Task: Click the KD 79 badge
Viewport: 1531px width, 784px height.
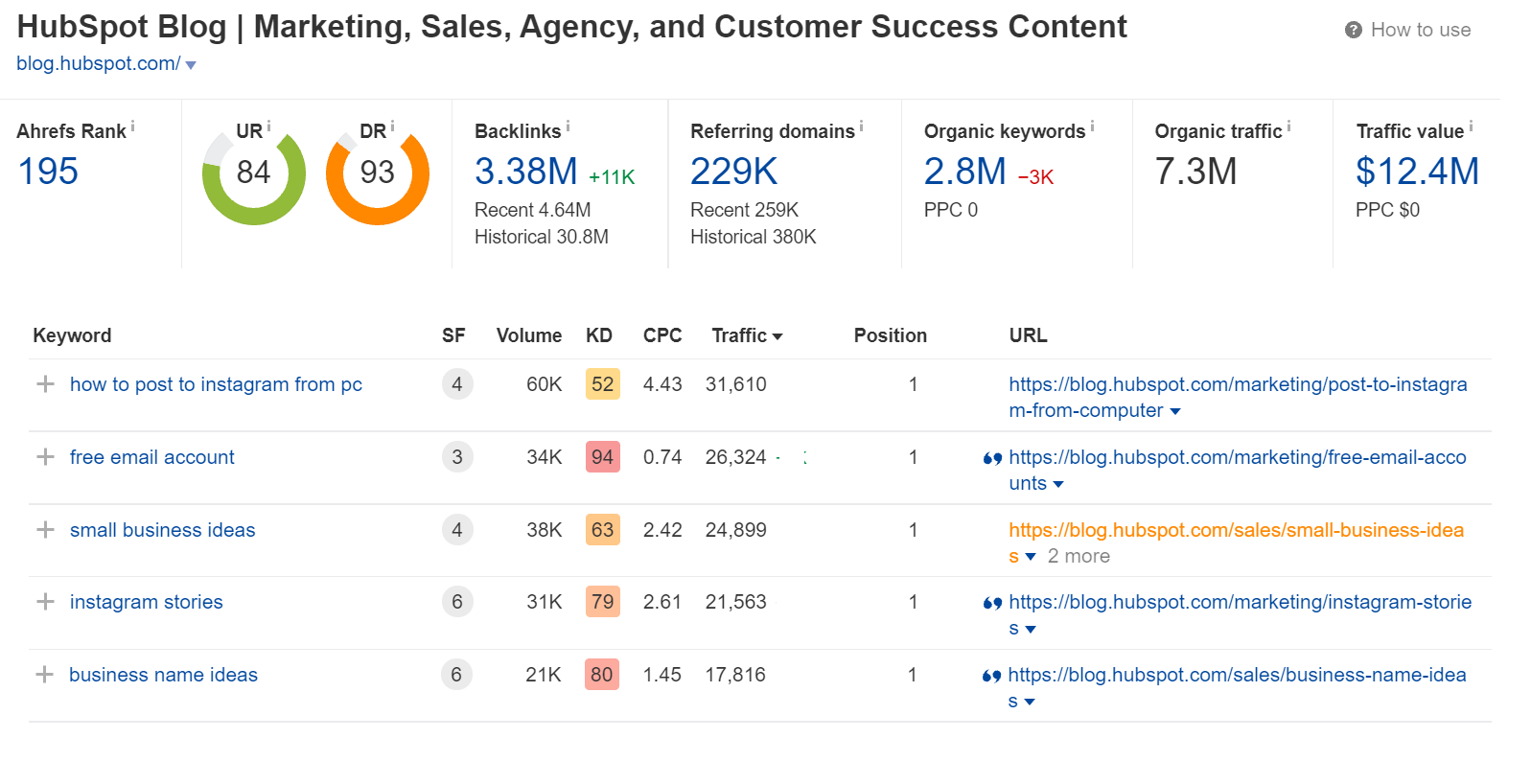Action: [x=602, y=602]
